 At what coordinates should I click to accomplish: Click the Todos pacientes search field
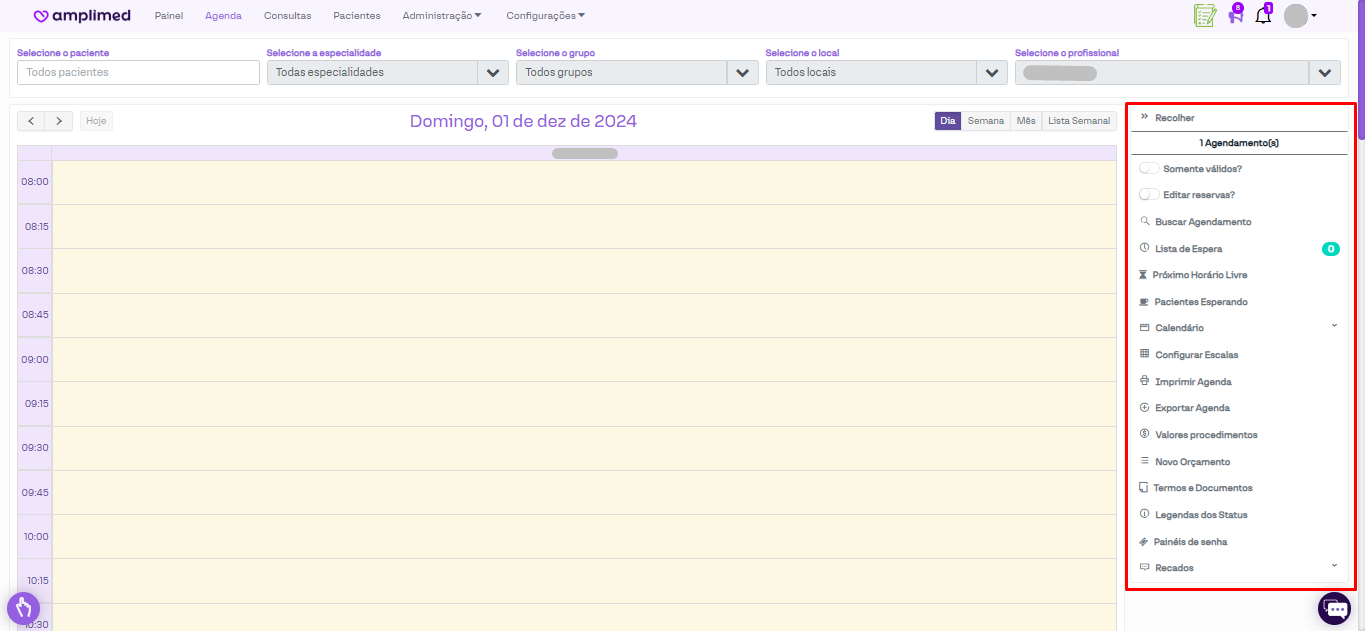pos(138,72)
